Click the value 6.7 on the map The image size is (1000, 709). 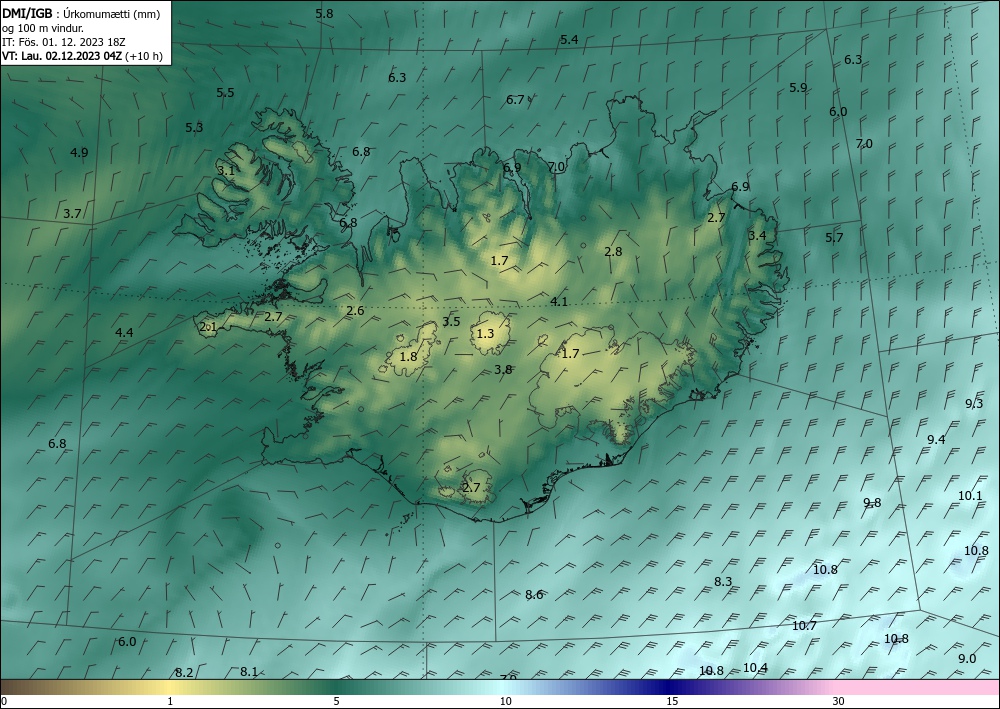(515, 99)
